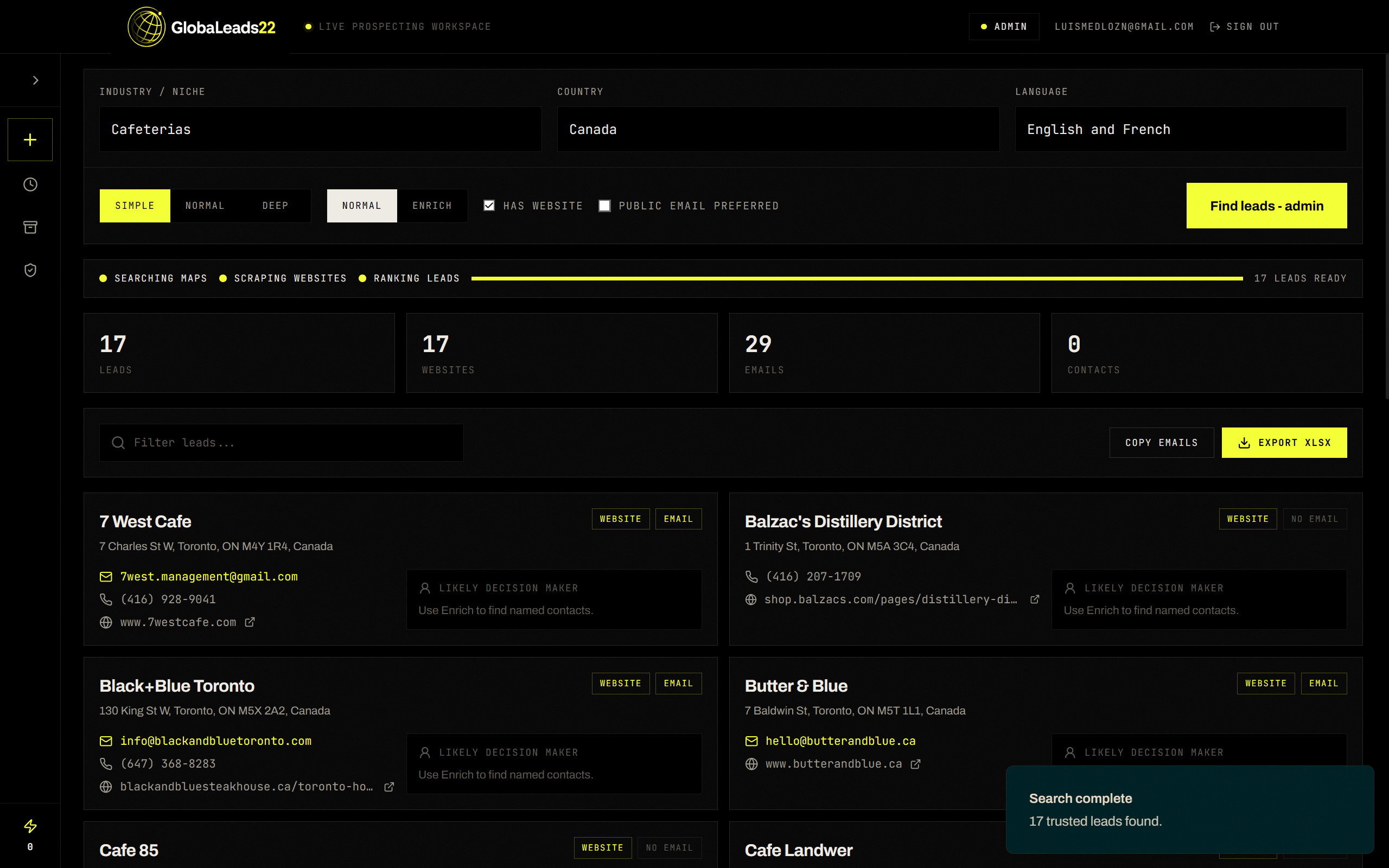This screenshot has width=1389, height=868.
Task: Open the shield check icon in sidebar
Action: tap(30, 270)
